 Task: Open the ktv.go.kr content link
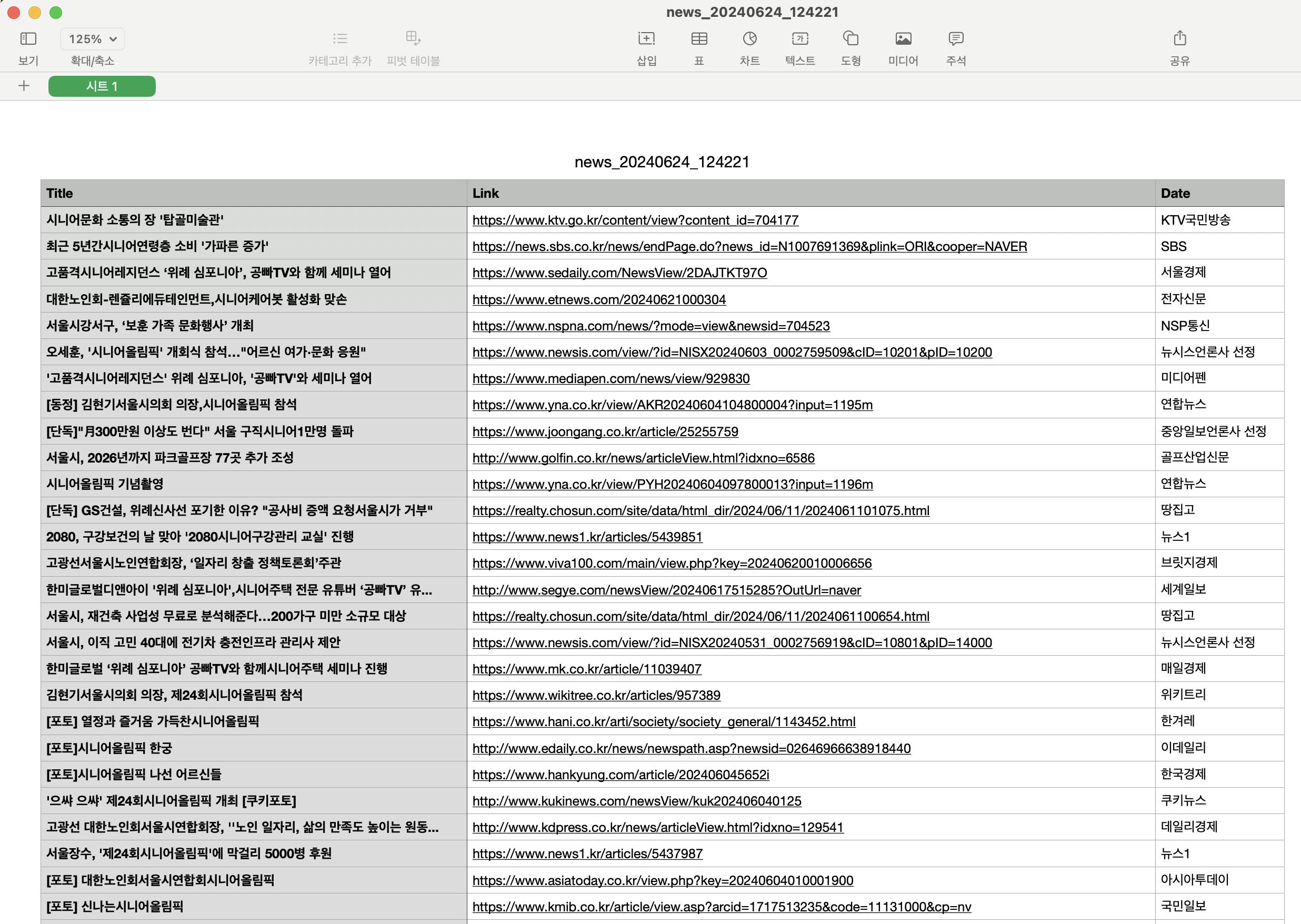pyautogui.click(x=635, y=220)
